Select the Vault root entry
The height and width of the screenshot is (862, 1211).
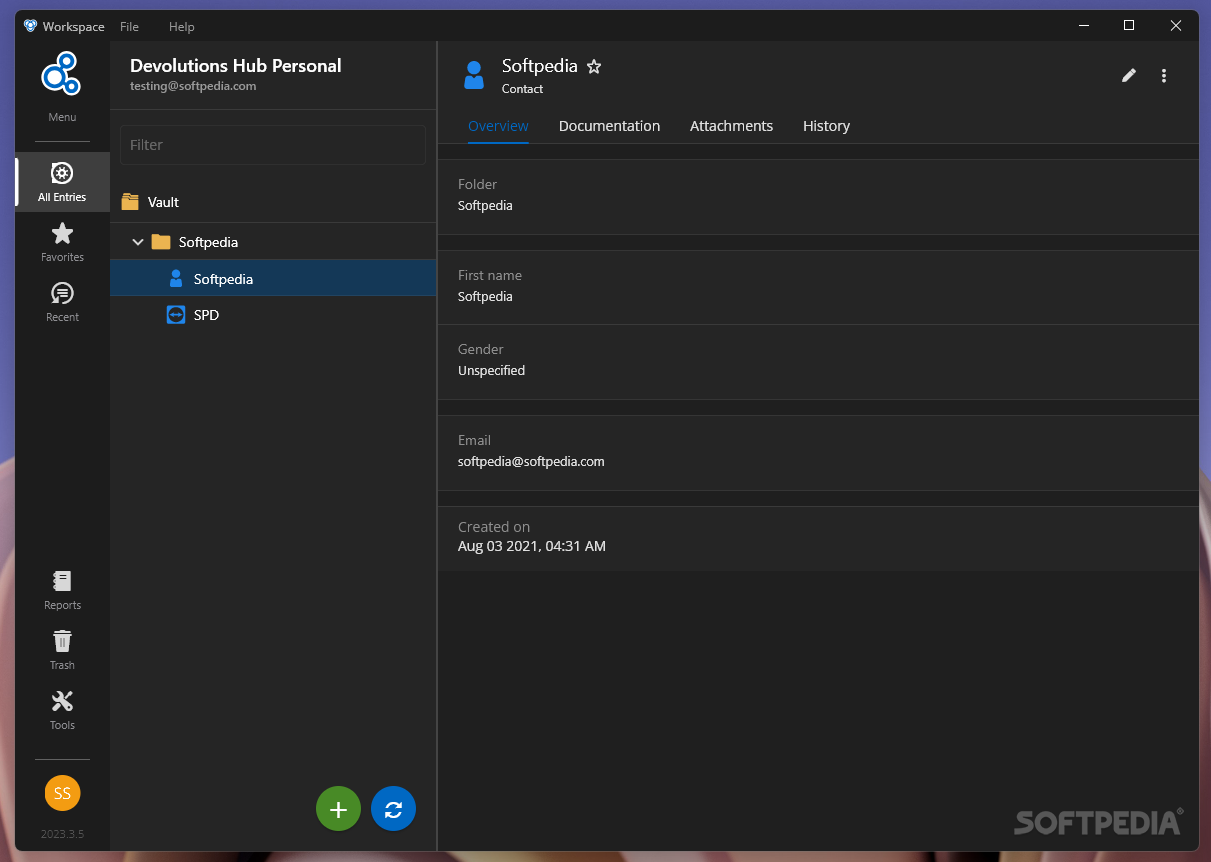pos(273,202)
